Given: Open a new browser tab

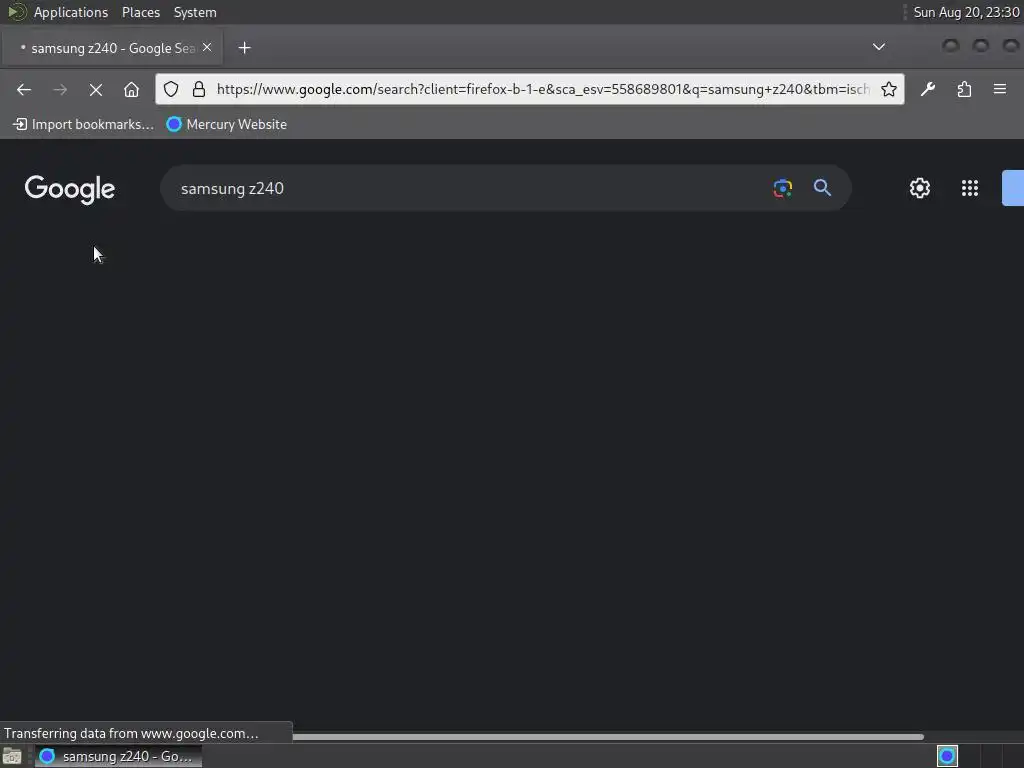Looking at the screenshot, I should click(x=244, y=48).
